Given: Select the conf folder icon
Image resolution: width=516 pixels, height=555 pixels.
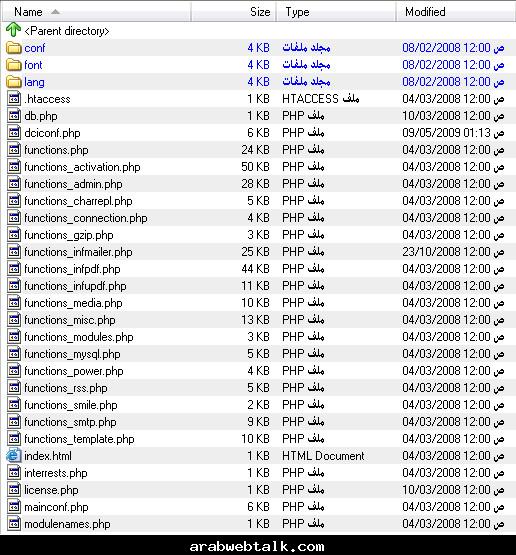Looking at the screenshot, I should click(x=14, y=47).
